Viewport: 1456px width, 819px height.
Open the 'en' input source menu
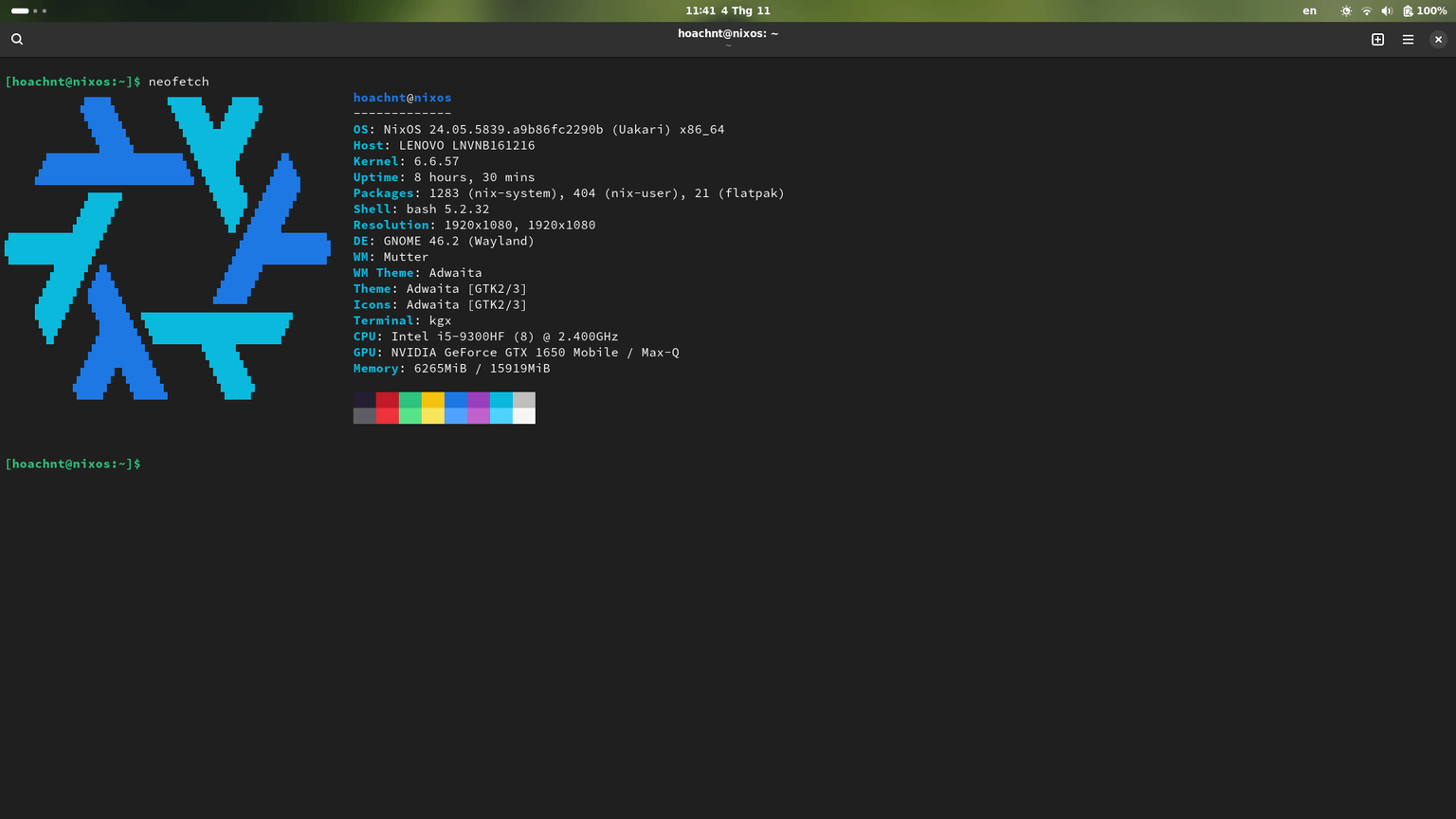pyautogui.click(x=1309, y=10)
